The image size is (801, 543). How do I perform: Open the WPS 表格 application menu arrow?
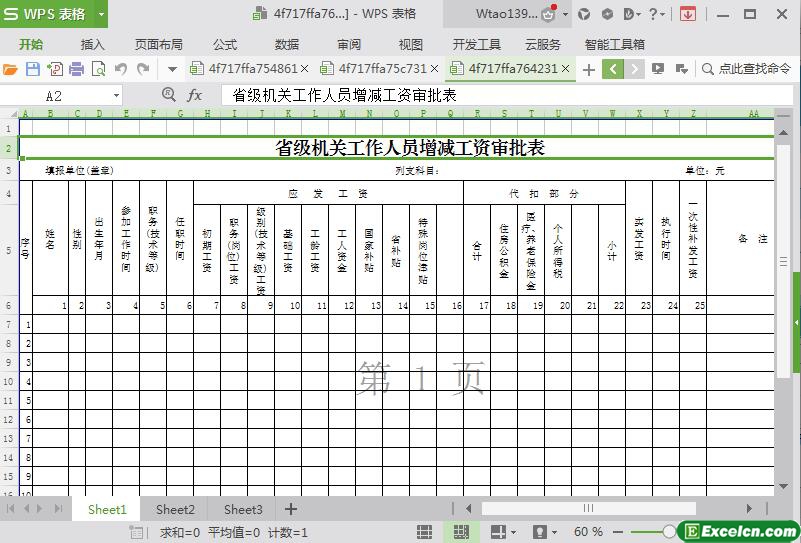(x=101, y=14)
